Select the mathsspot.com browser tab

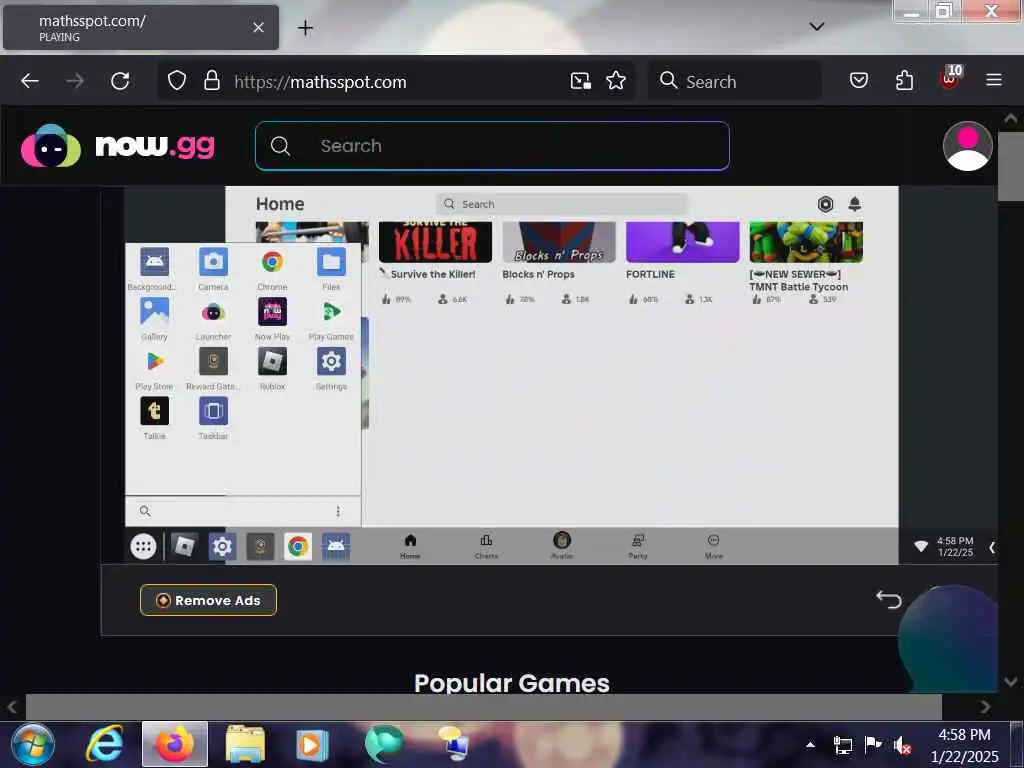(x=141, y=27)
